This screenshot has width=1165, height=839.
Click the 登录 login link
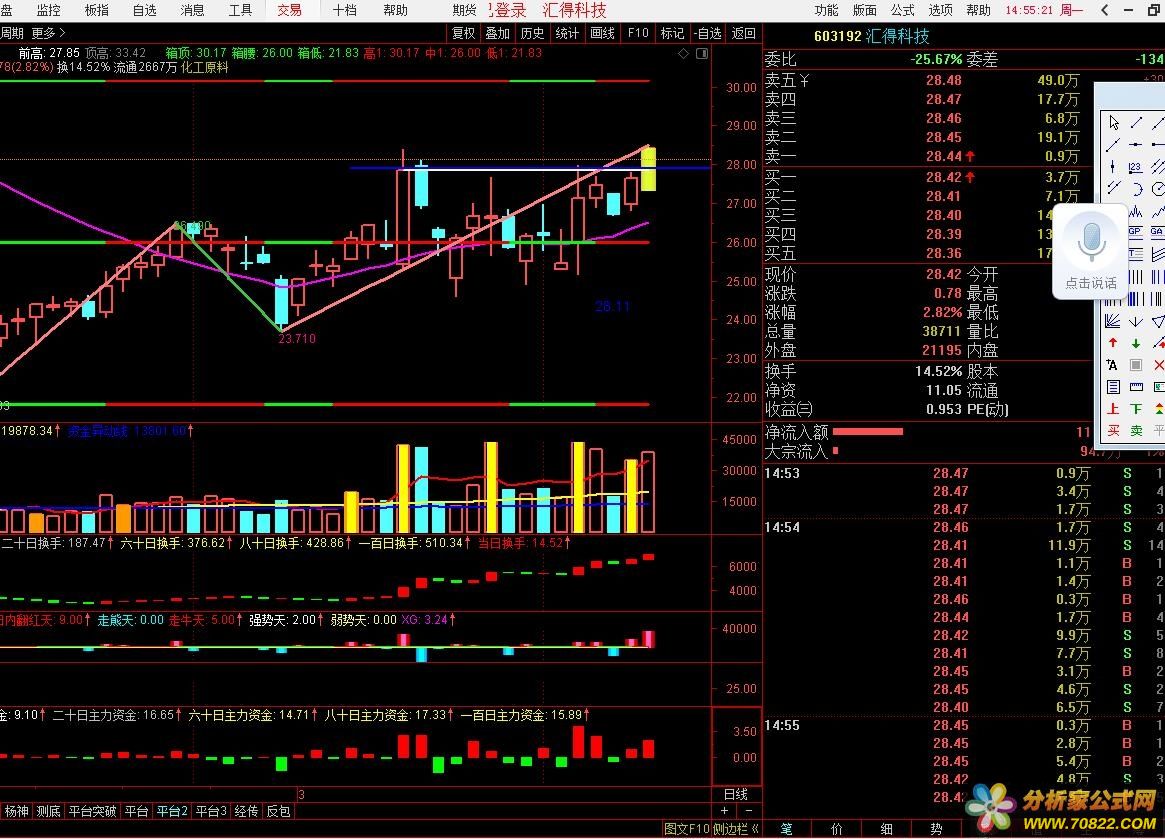click(509, 10)
